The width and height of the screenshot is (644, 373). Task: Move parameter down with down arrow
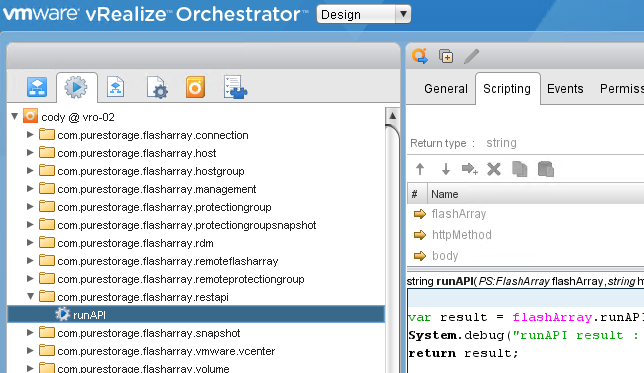446,169
